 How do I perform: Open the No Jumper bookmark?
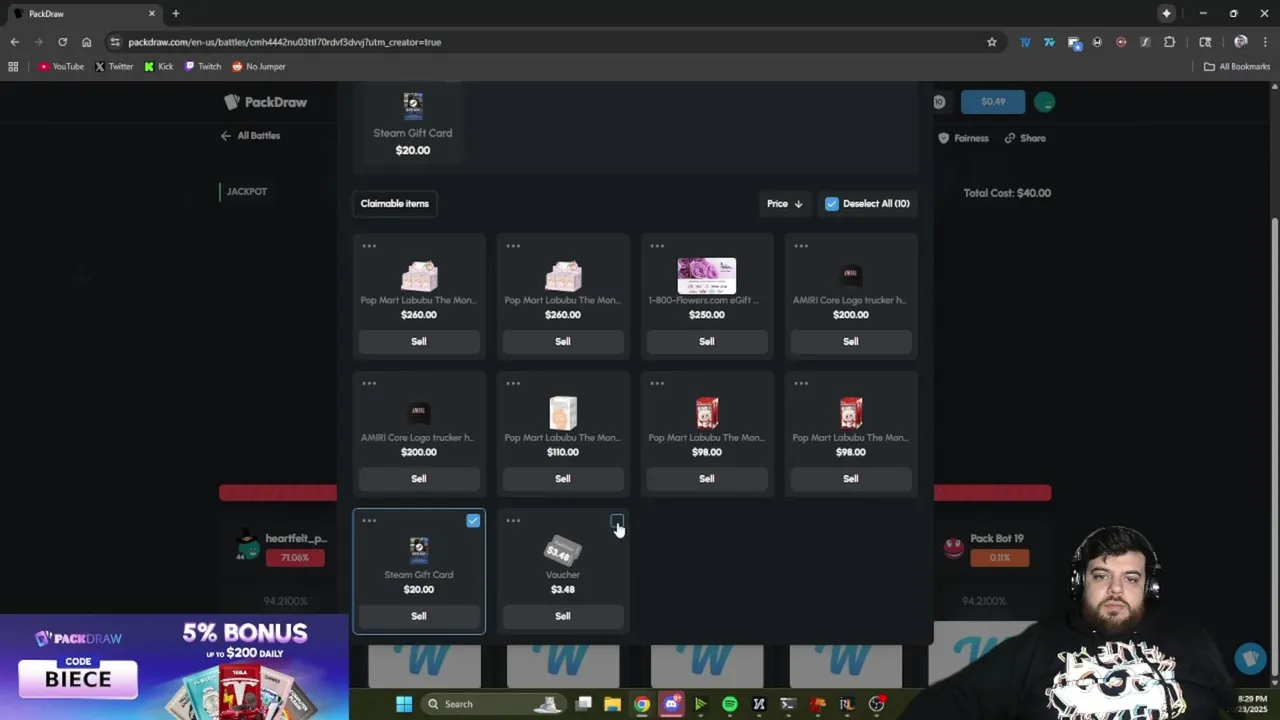point(259,67)
